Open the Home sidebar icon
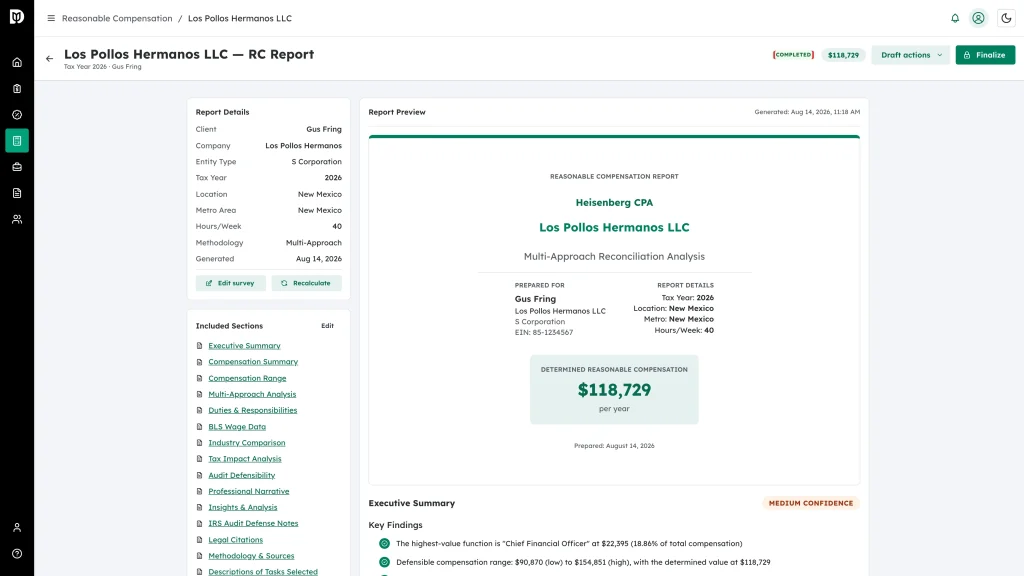1024x576 pixels. (x=17, y=63)
